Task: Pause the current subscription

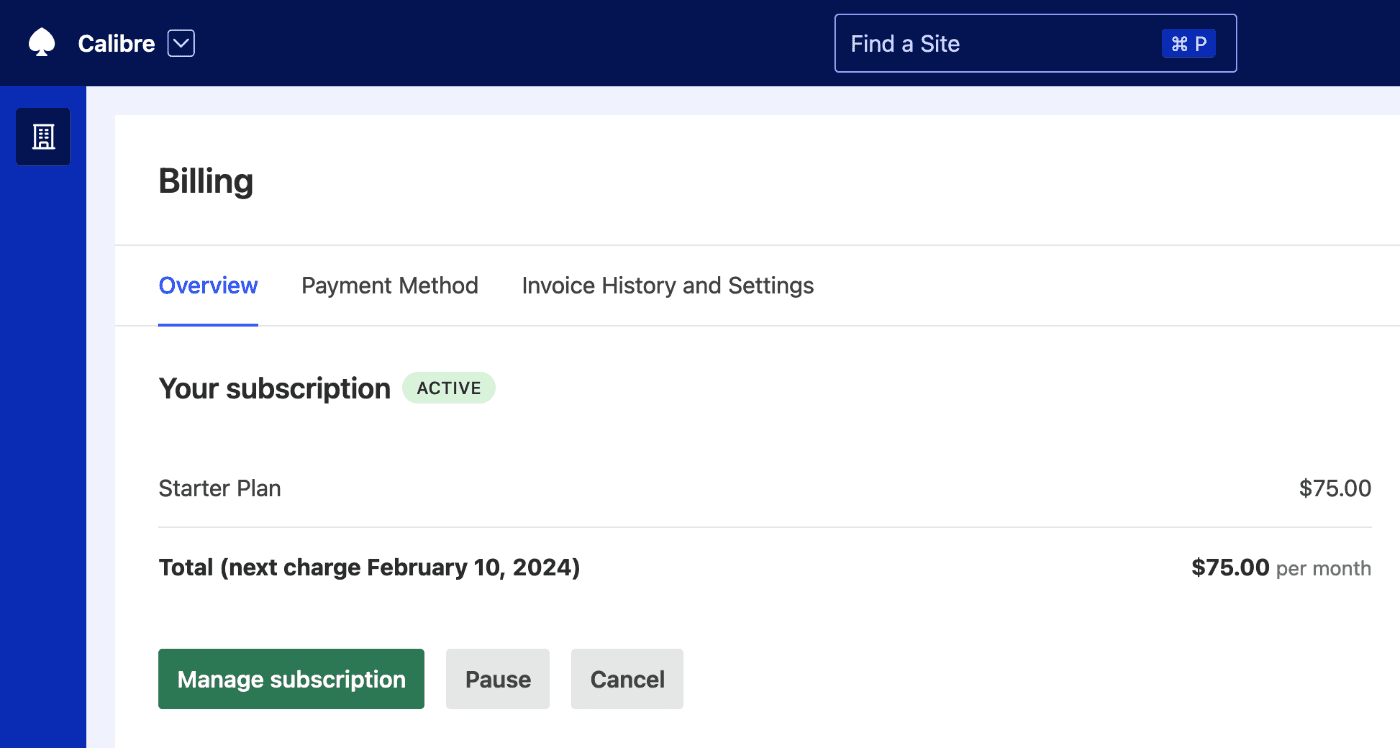Action: coord(497,679)
